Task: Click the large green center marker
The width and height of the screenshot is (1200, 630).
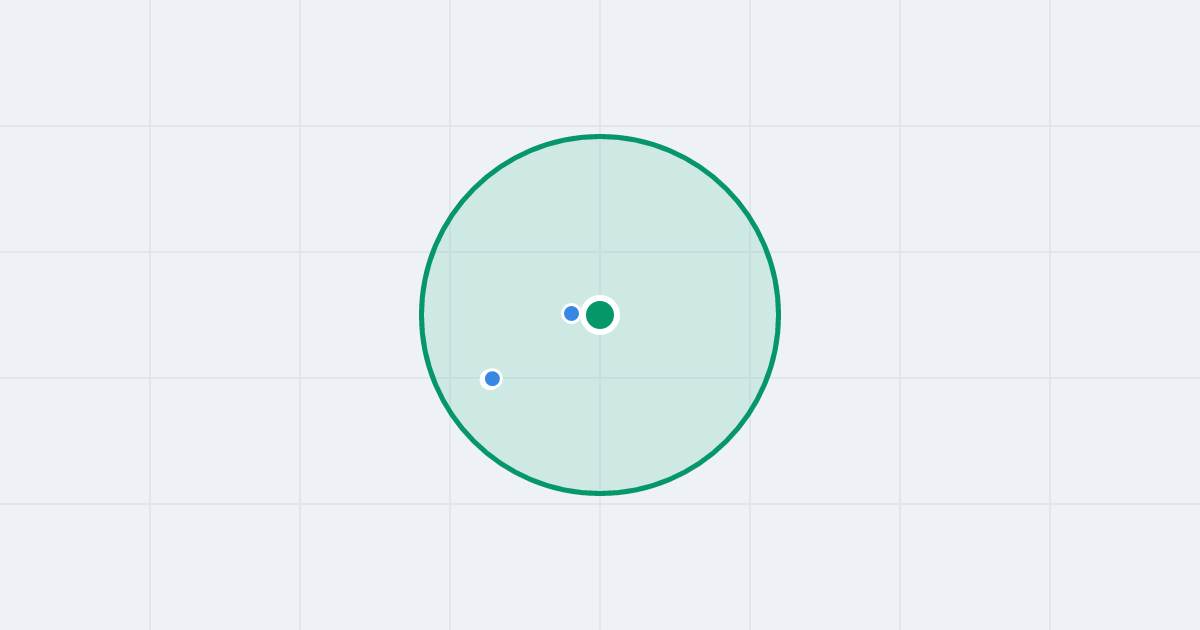Action: pos(600,315)
